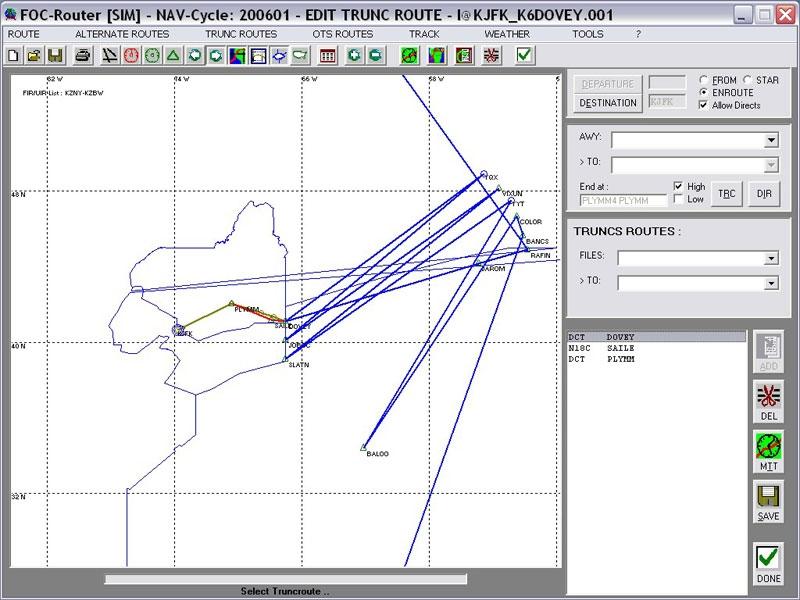
Task: Click the open folder toolbar icon
Action: (x=33, y=56)
